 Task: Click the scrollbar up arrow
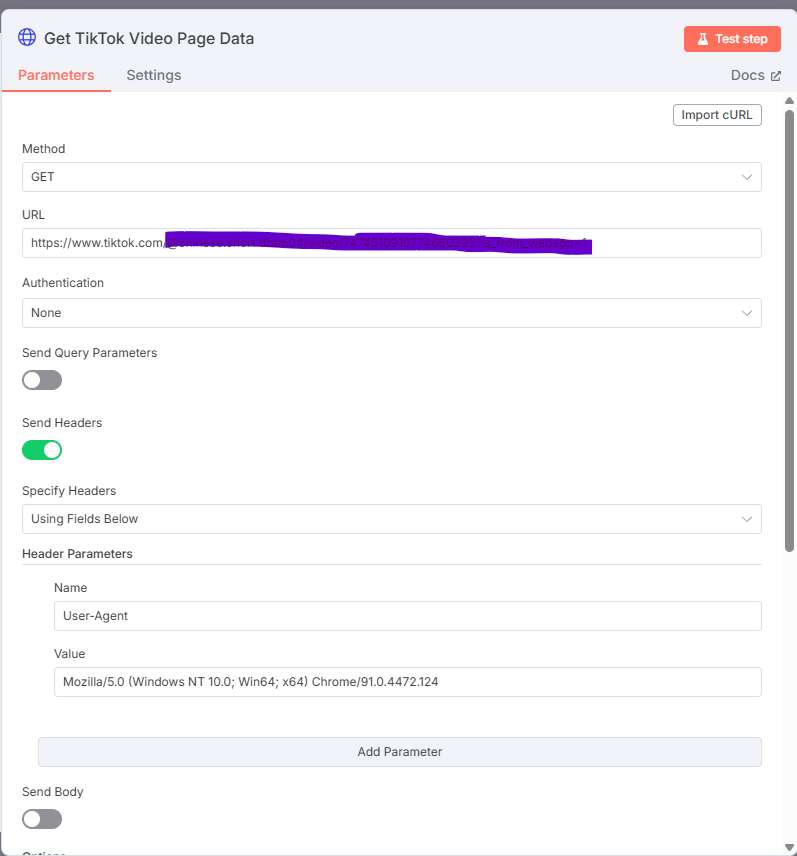pyautogui.click(x=789, y=100)
